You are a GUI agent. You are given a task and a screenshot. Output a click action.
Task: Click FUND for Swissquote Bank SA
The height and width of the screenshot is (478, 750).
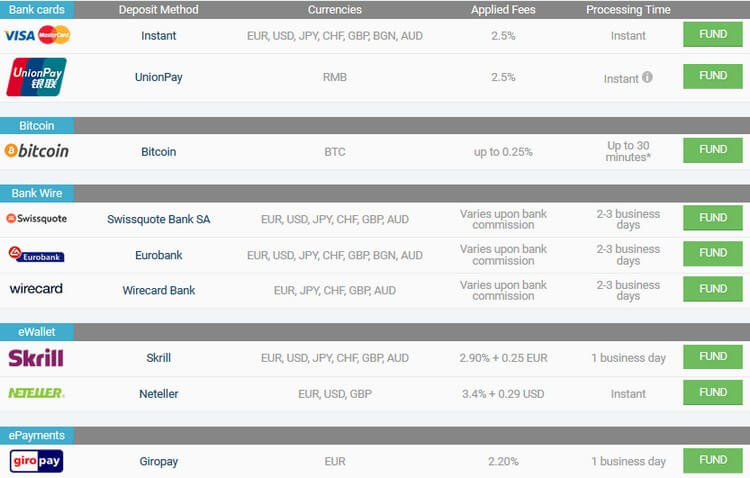coord(713,218)
